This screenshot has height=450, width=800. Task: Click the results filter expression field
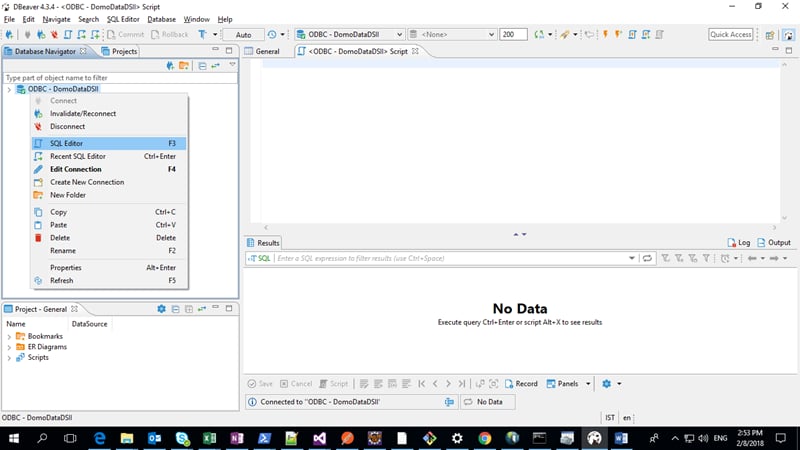452,258
